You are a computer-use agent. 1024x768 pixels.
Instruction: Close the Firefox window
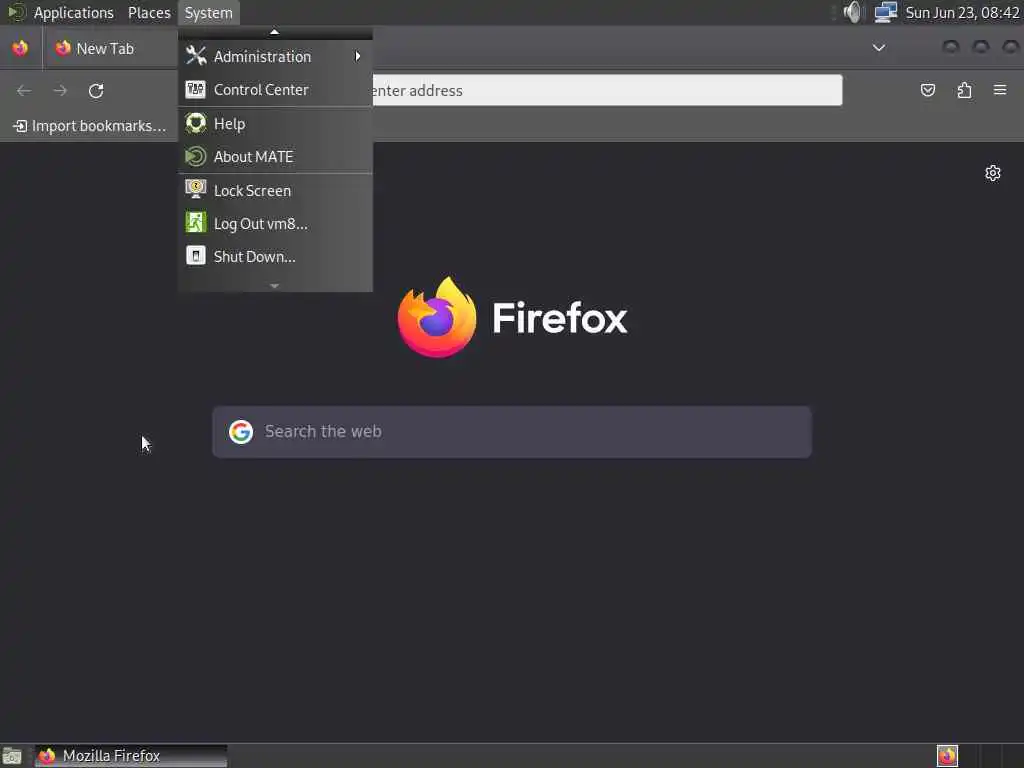(x=1011, y=47)
